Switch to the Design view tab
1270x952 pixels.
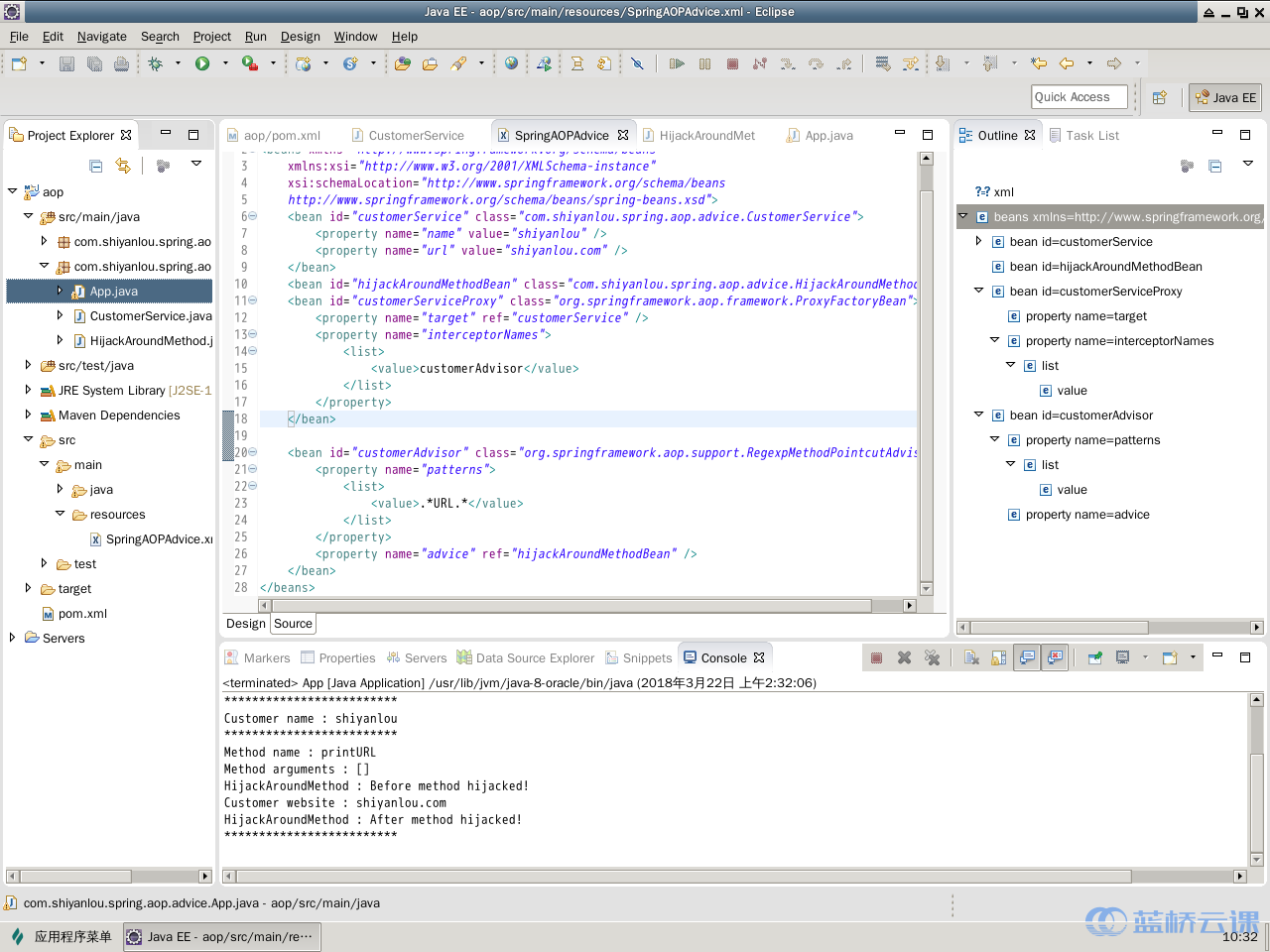tap(245, 624)
